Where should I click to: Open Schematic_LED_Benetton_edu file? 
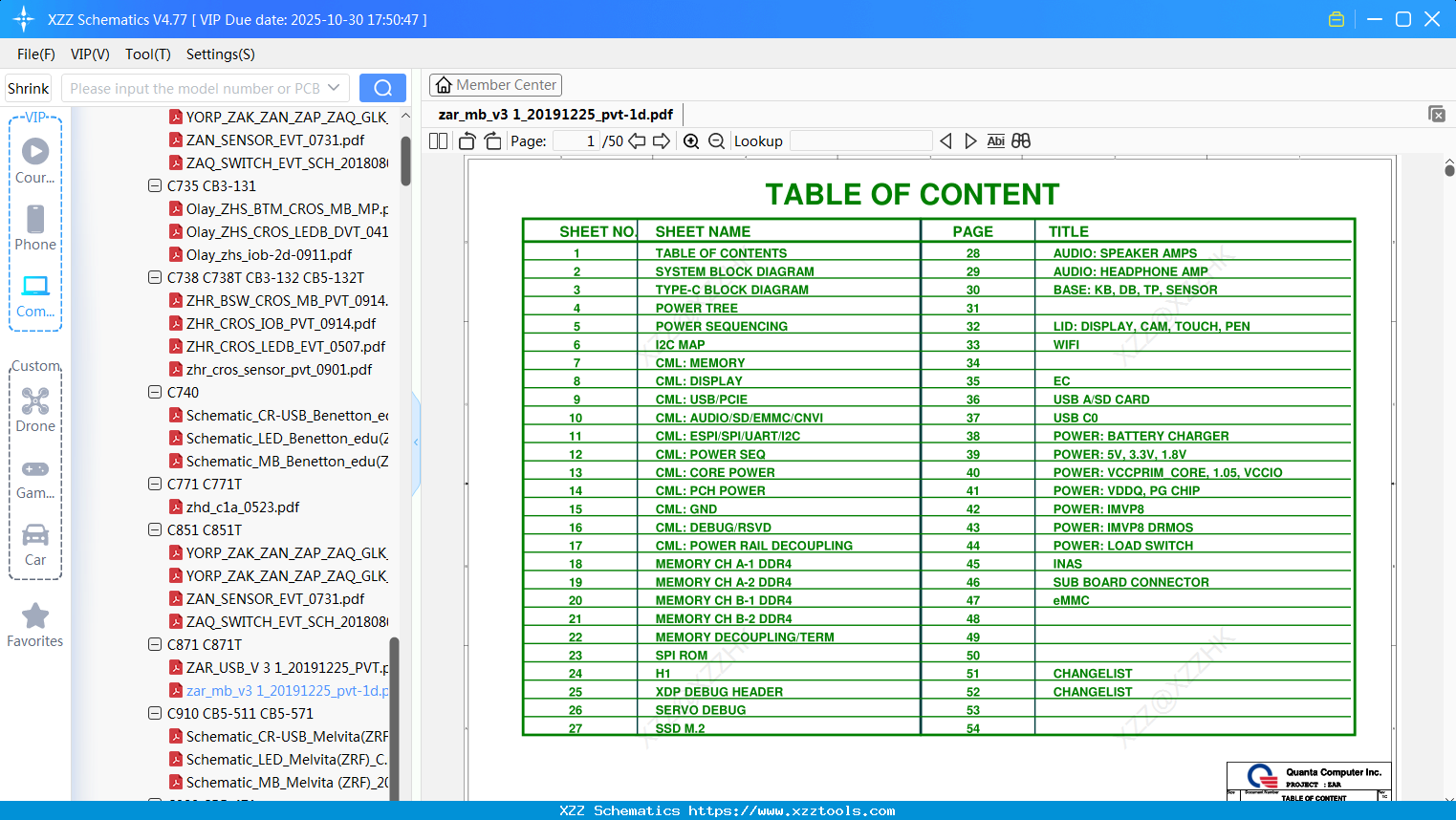(x=279, y=438)
